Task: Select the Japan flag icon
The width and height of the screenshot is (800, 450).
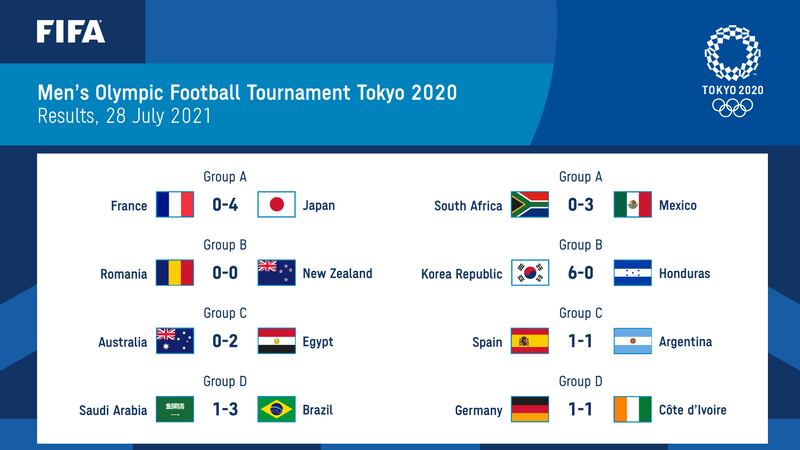Action: (x=277, y=205)
